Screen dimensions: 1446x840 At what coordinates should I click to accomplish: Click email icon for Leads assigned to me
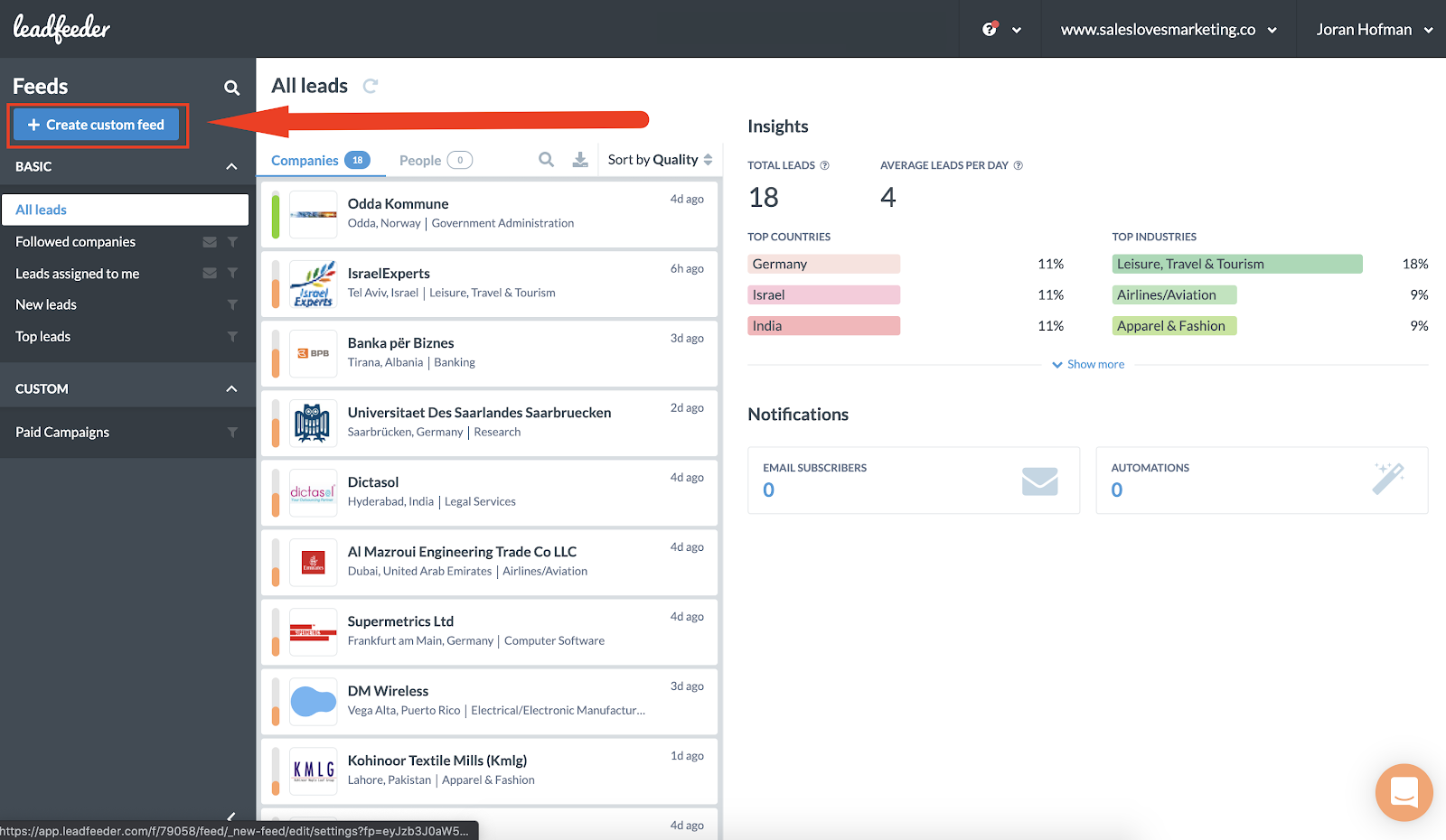tap(210, 274)
